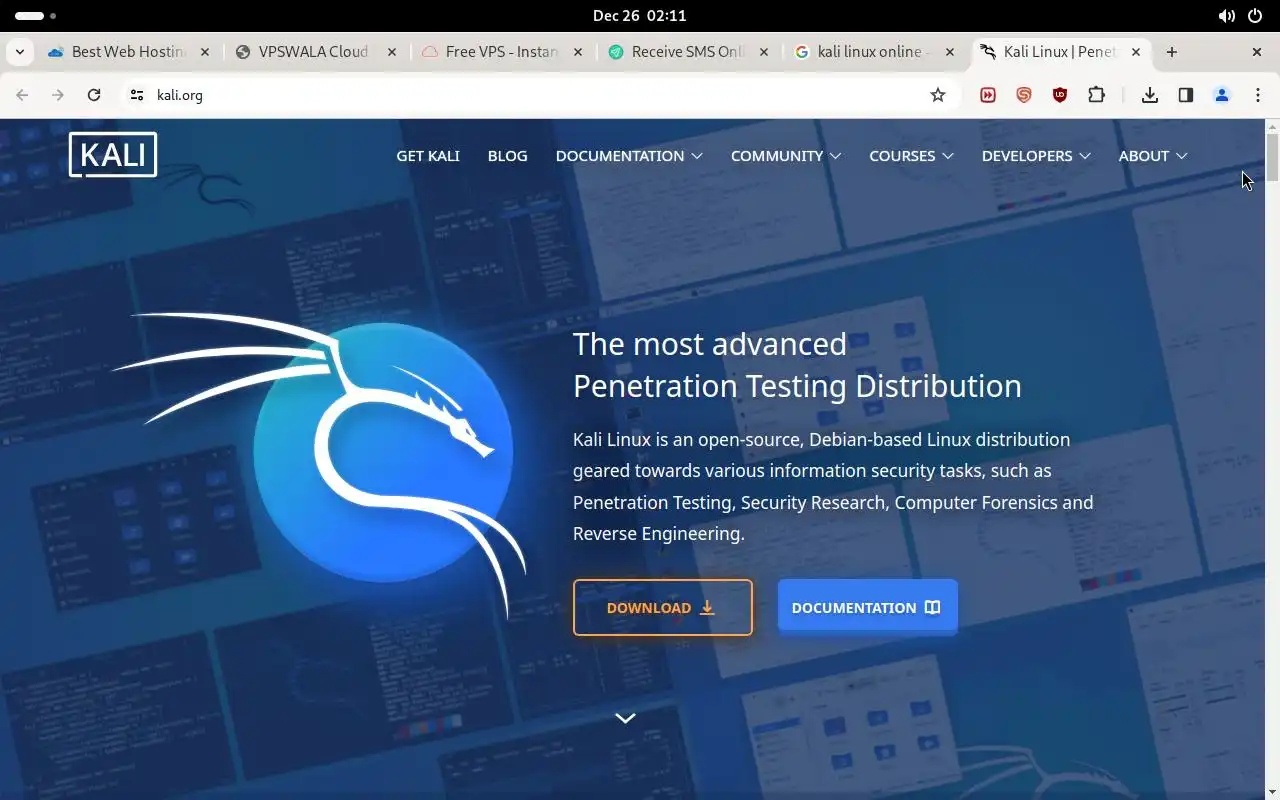Open the Activities overview pill

click(x=36, y=16)
